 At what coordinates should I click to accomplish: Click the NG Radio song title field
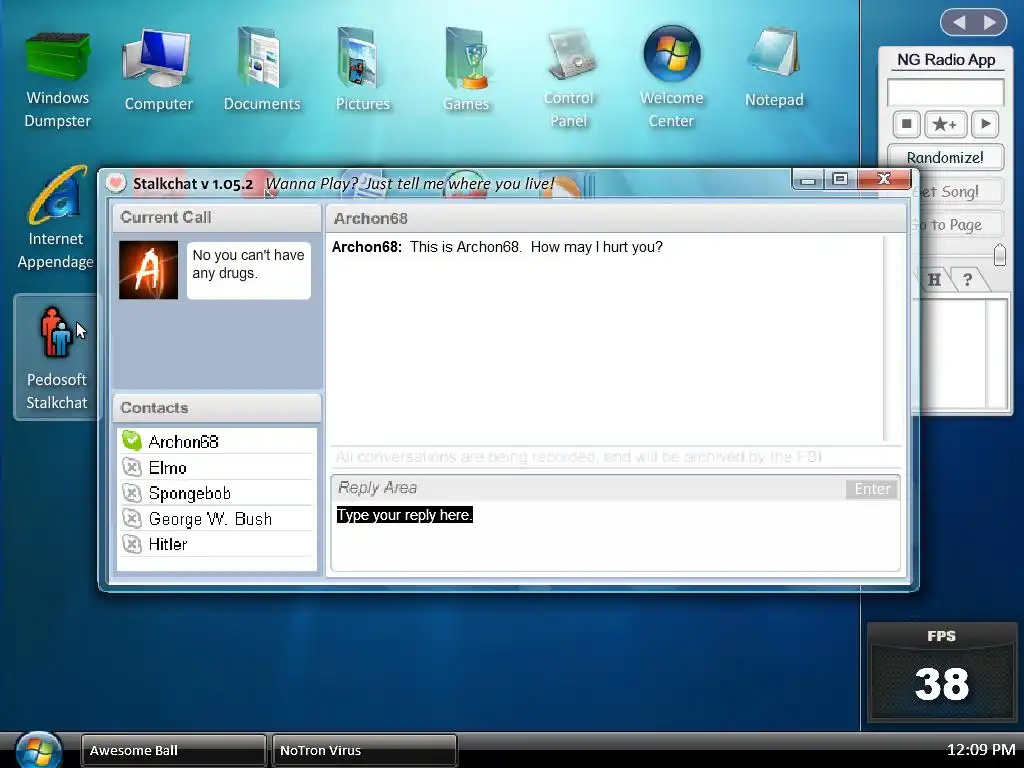(x=945, y=92)
